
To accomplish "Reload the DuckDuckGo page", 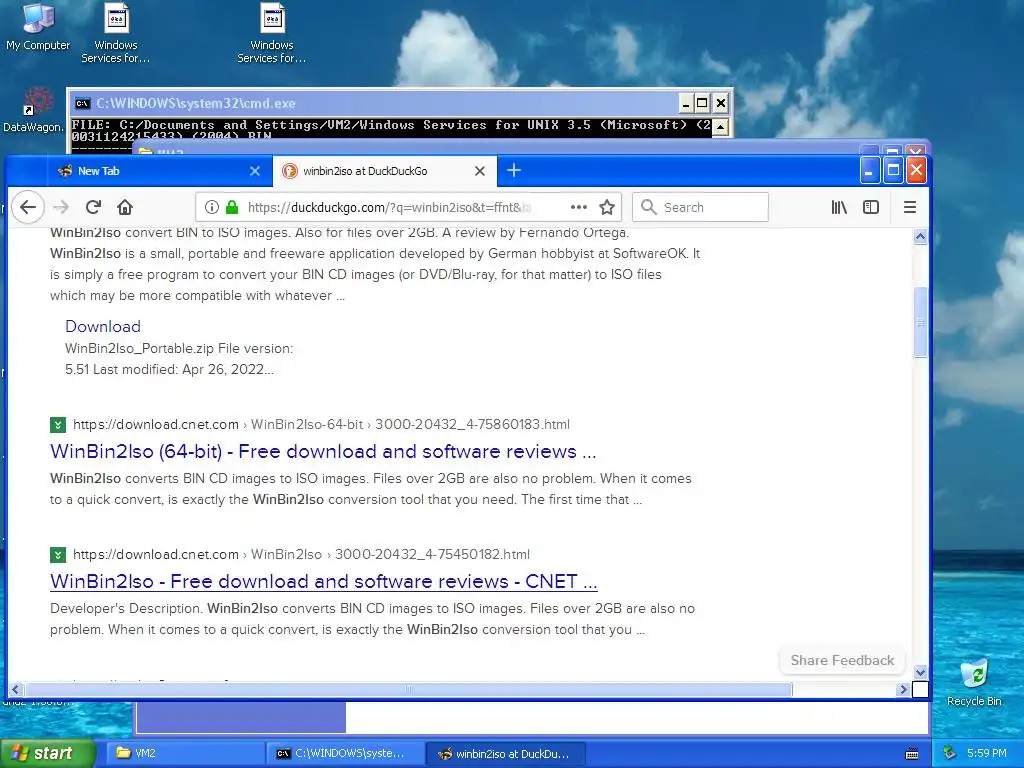I will click(x=93, y=207).
